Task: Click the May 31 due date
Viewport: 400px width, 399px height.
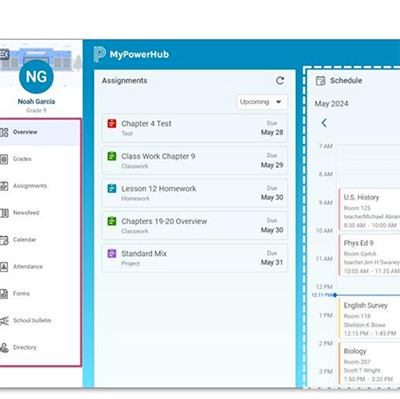Action: click(272, 263)
